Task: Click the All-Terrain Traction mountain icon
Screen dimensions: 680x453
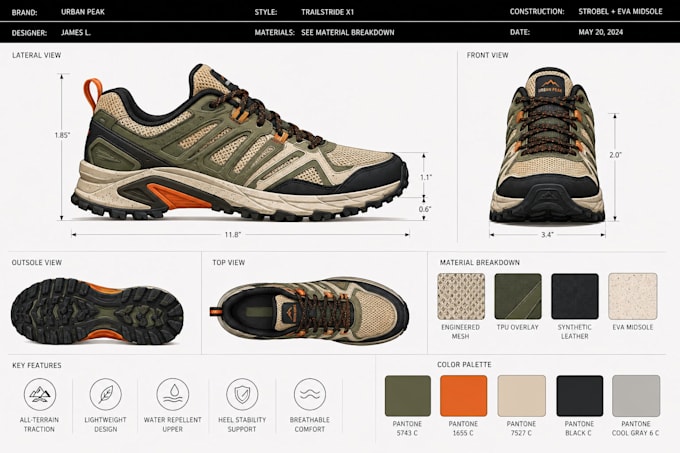Action: pos(40,394)
